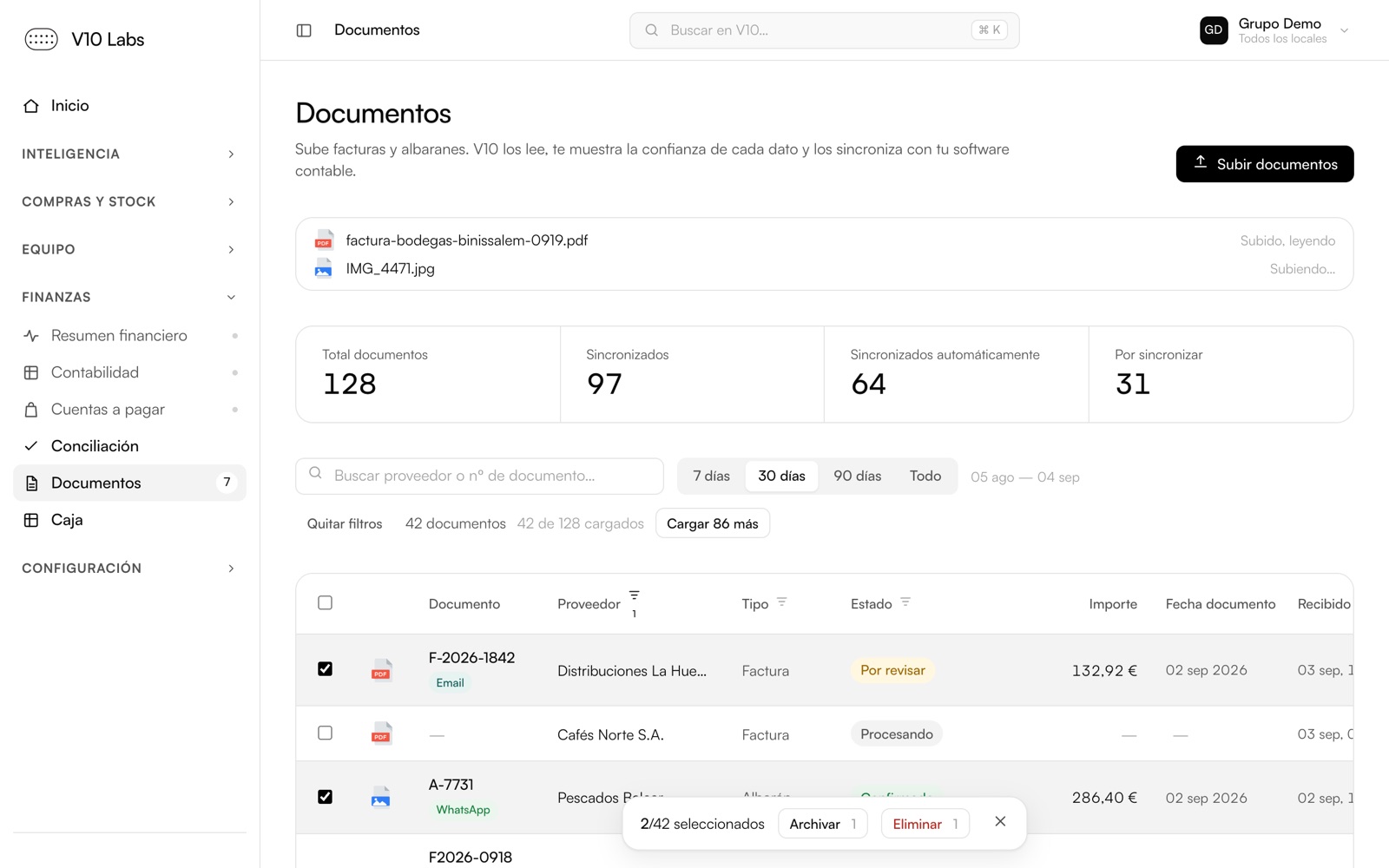The image size is (1389, 868).
Task: Collapse the FINANZAS section
Action: [129, 297]
